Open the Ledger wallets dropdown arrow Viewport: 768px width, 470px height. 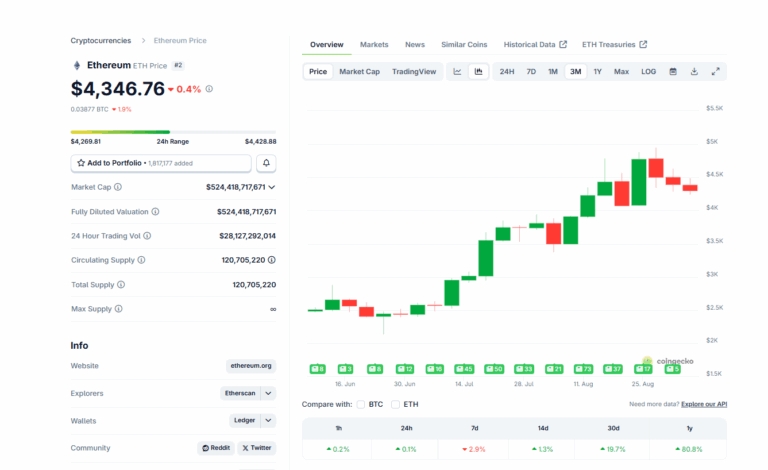pyautogui.click(x=268, y=421)
